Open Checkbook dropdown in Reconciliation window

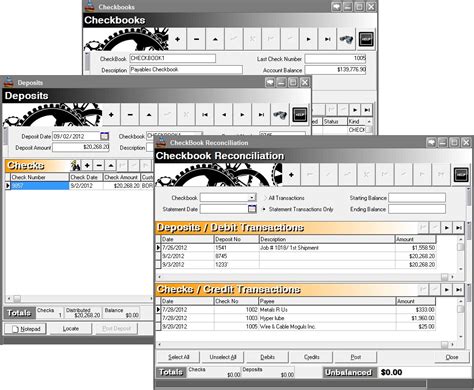[x=252, y=198]
